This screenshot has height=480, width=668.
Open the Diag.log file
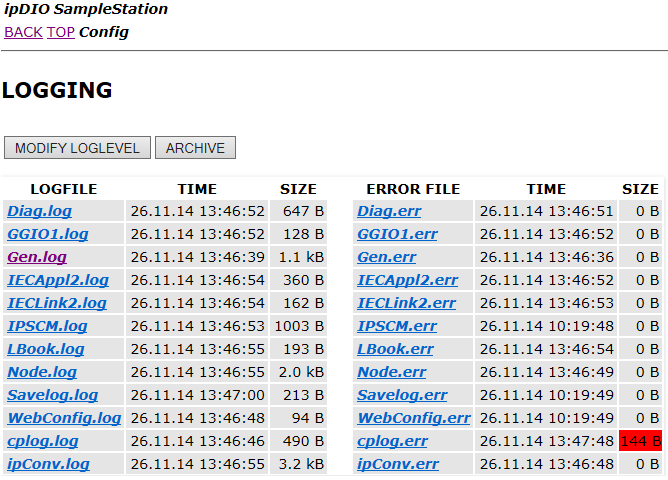tap(40, 211)
